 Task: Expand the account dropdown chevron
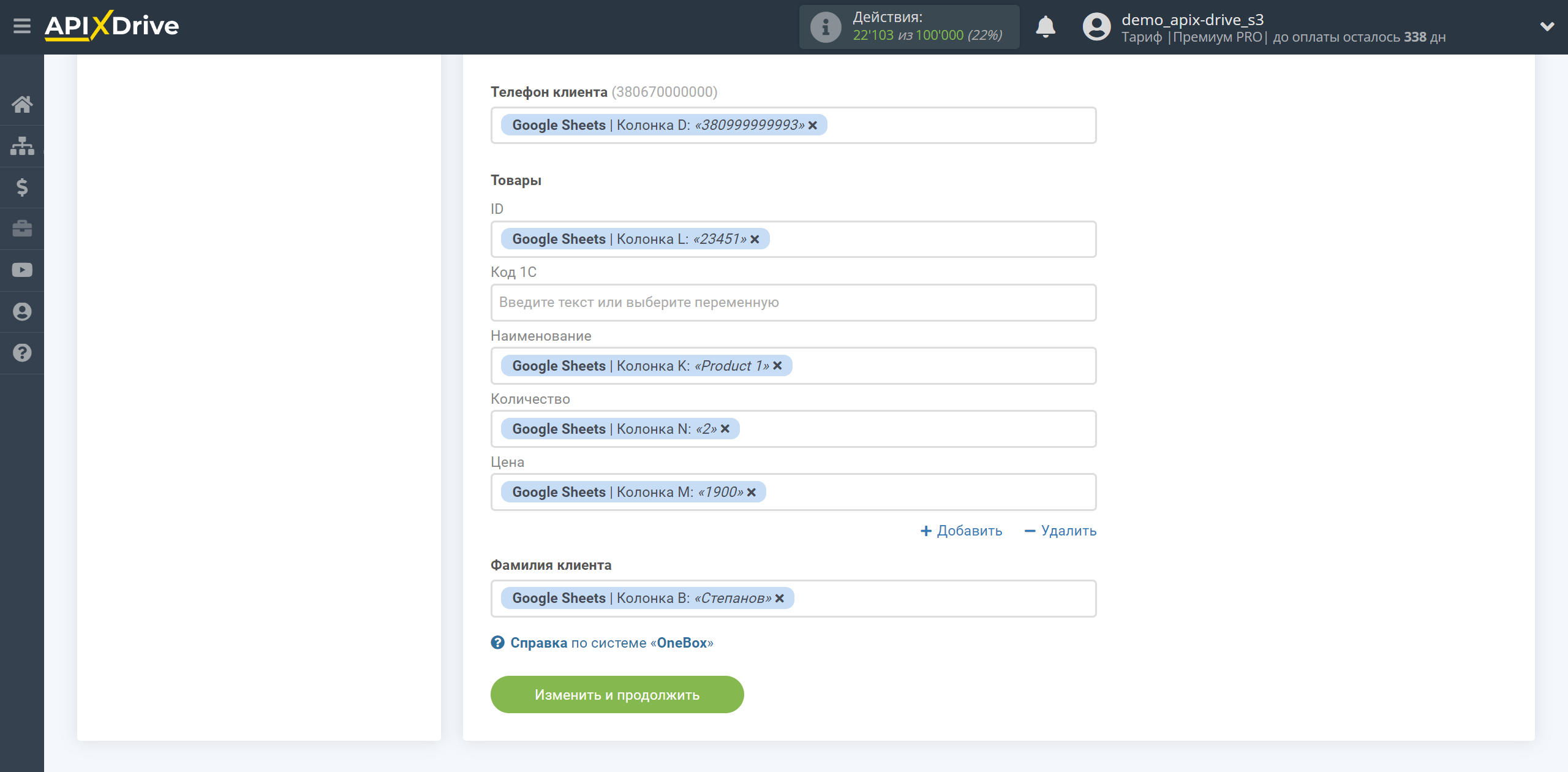1547,26
